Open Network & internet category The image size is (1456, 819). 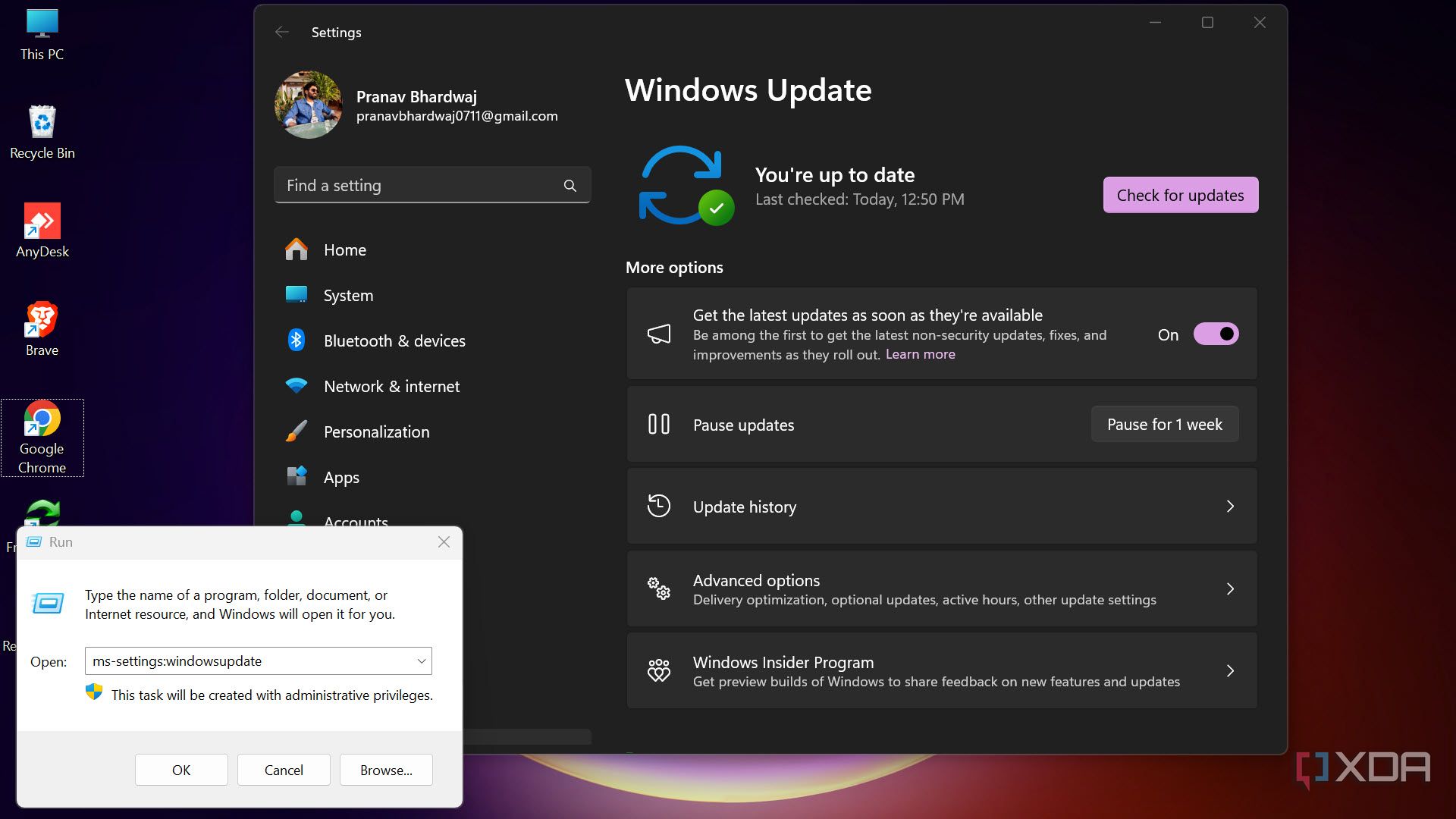click(x=432, y=386)
